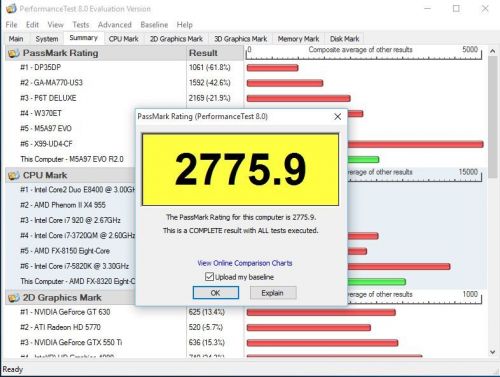500x377 pixels.
Task: Close the PassMark Rating dialog
Action: tap(337, 116)
